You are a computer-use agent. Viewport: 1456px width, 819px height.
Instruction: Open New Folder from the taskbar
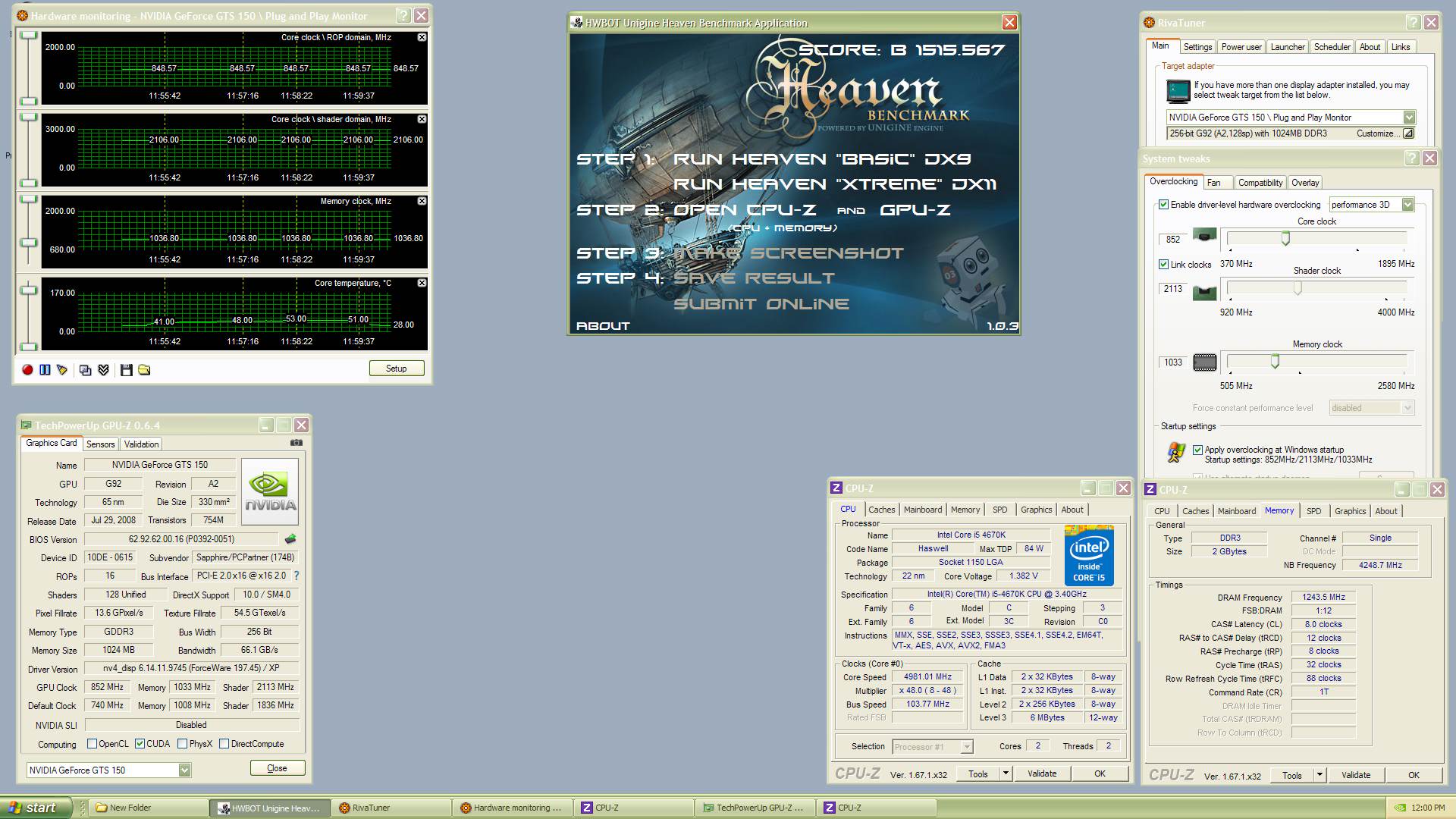[x=148, y=808]
